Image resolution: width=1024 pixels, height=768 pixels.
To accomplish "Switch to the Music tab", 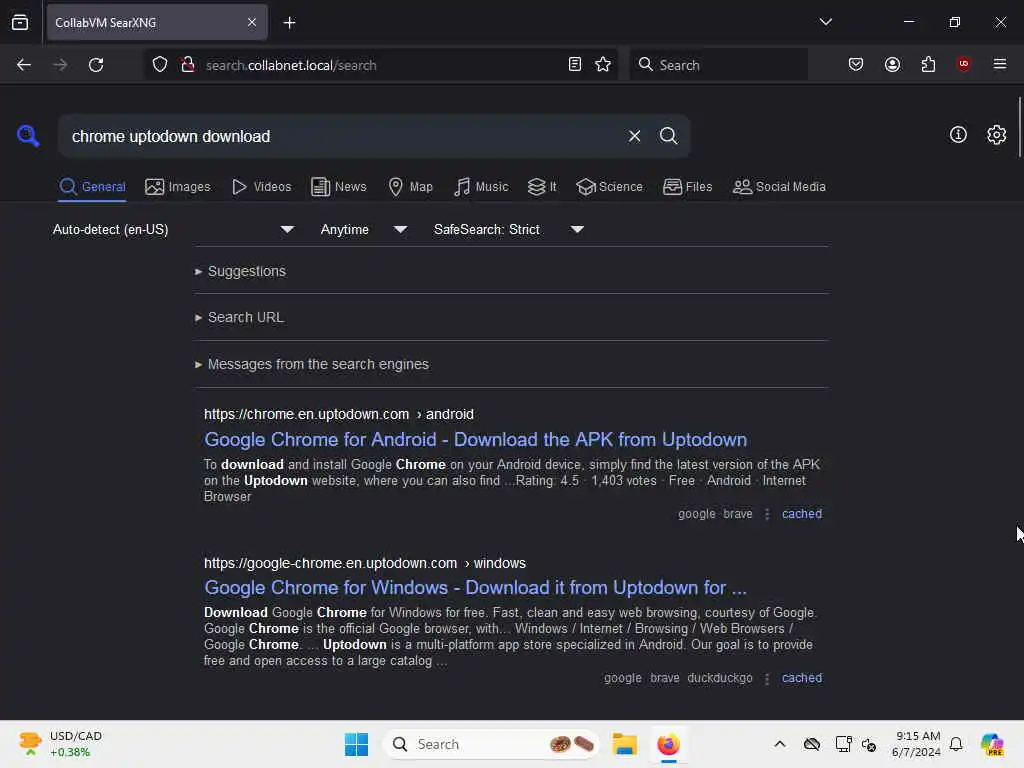I will 481,187.
